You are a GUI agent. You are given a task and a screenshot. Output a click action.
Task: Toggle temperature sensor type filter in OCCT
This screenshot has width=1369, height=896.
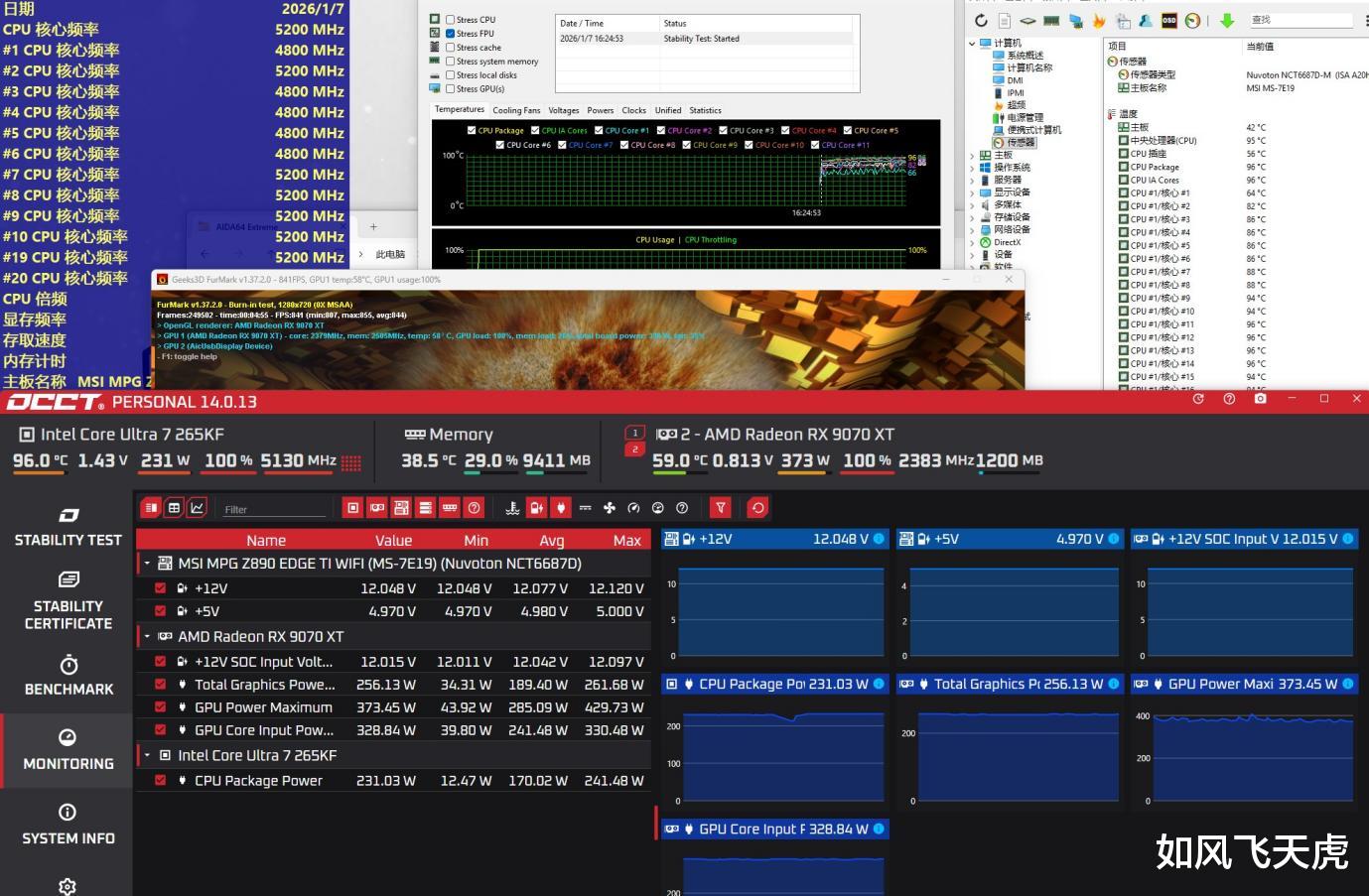[512, 508]
